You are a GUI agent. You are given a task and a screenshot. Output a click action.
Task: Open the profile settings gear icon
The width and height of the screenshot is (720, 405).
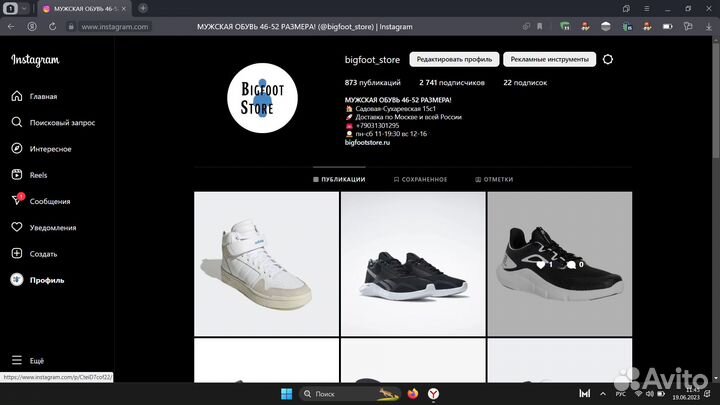(x=608, y=59)
